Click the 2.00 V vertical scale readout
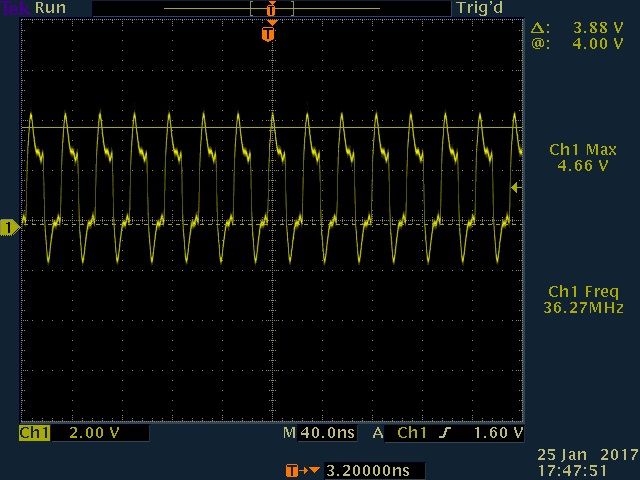The image size is (640, 480). coord(94,433)
